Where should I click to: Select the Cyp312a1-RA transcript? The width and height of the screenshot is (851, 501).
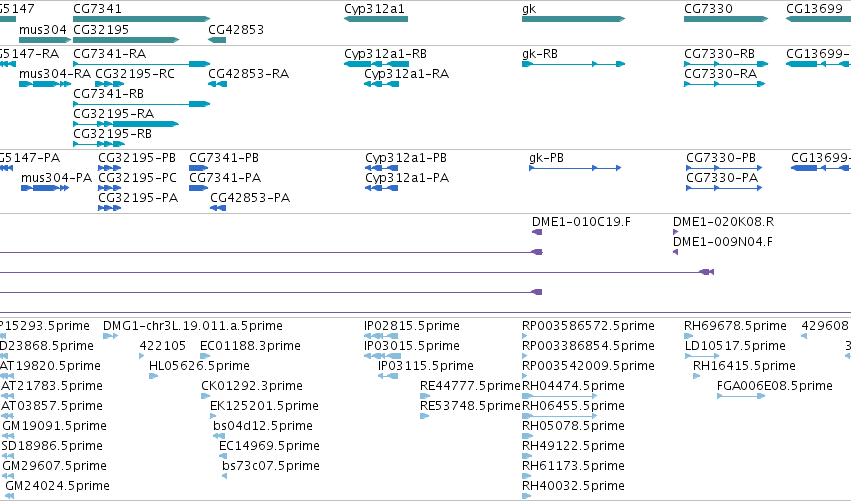click(x=382, y=84)
